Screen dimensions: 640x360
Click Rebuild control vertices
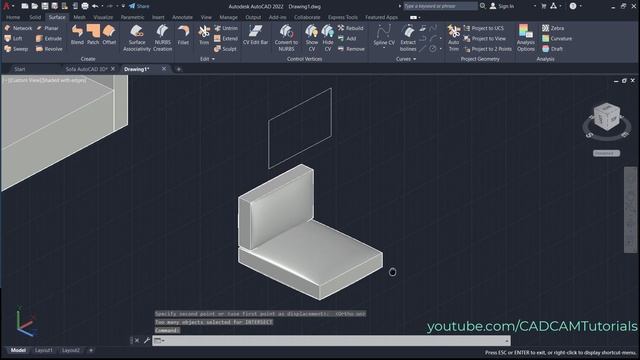point(351,28)
